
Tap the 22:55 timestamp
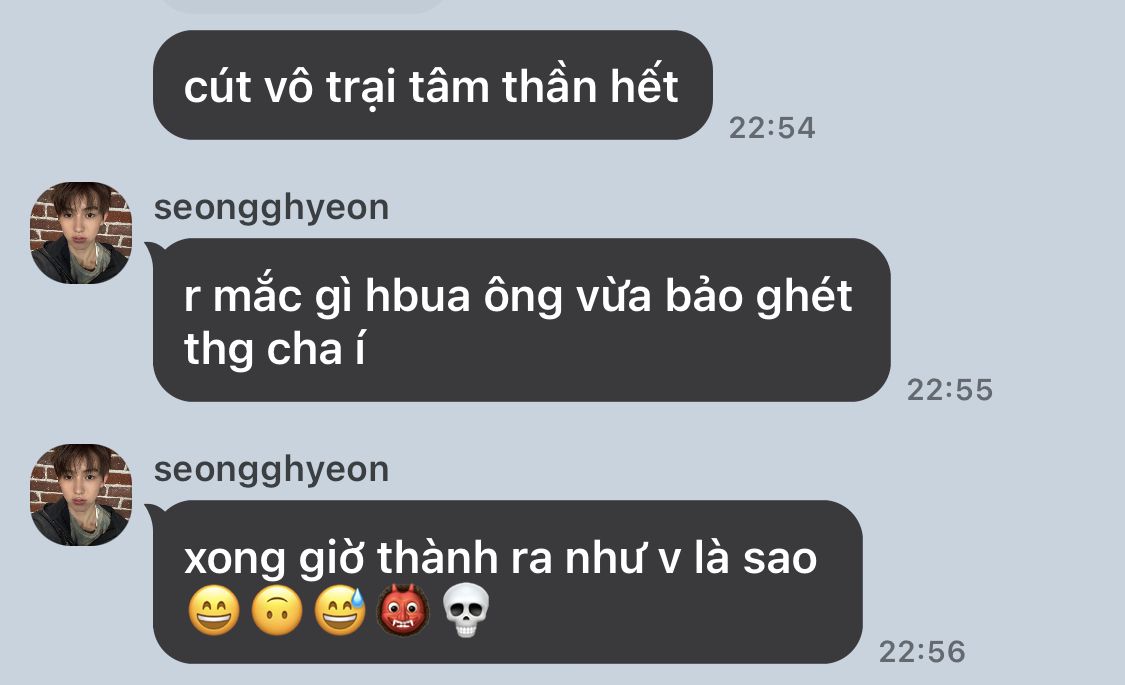click(x=950, y=389)
